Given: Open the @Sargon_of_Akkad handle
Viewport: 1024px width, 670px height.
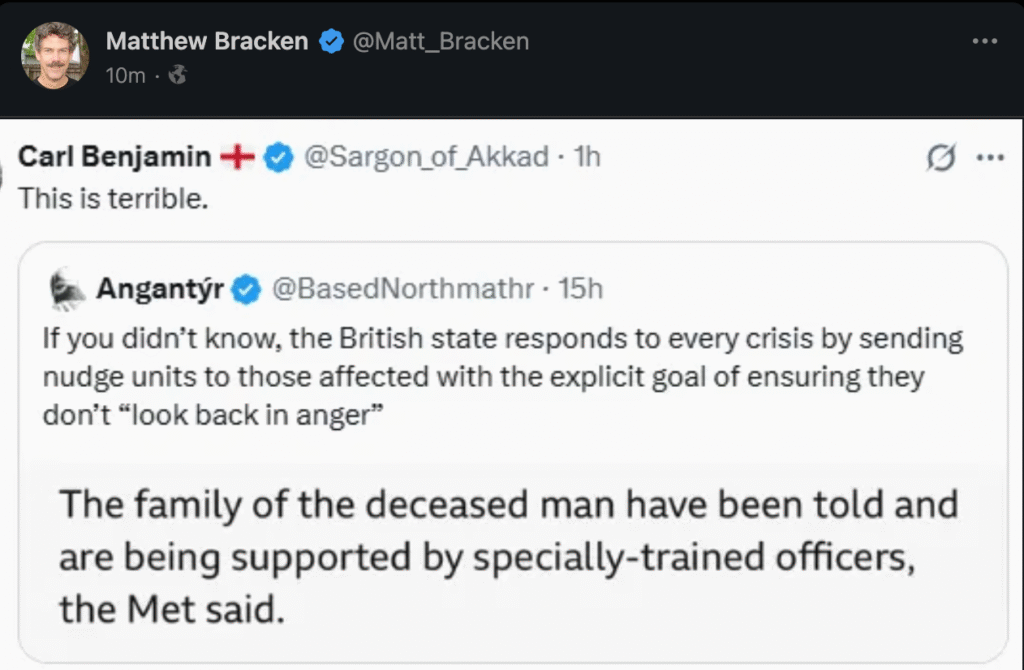Looking at the screenshot, I should [425, 157].
